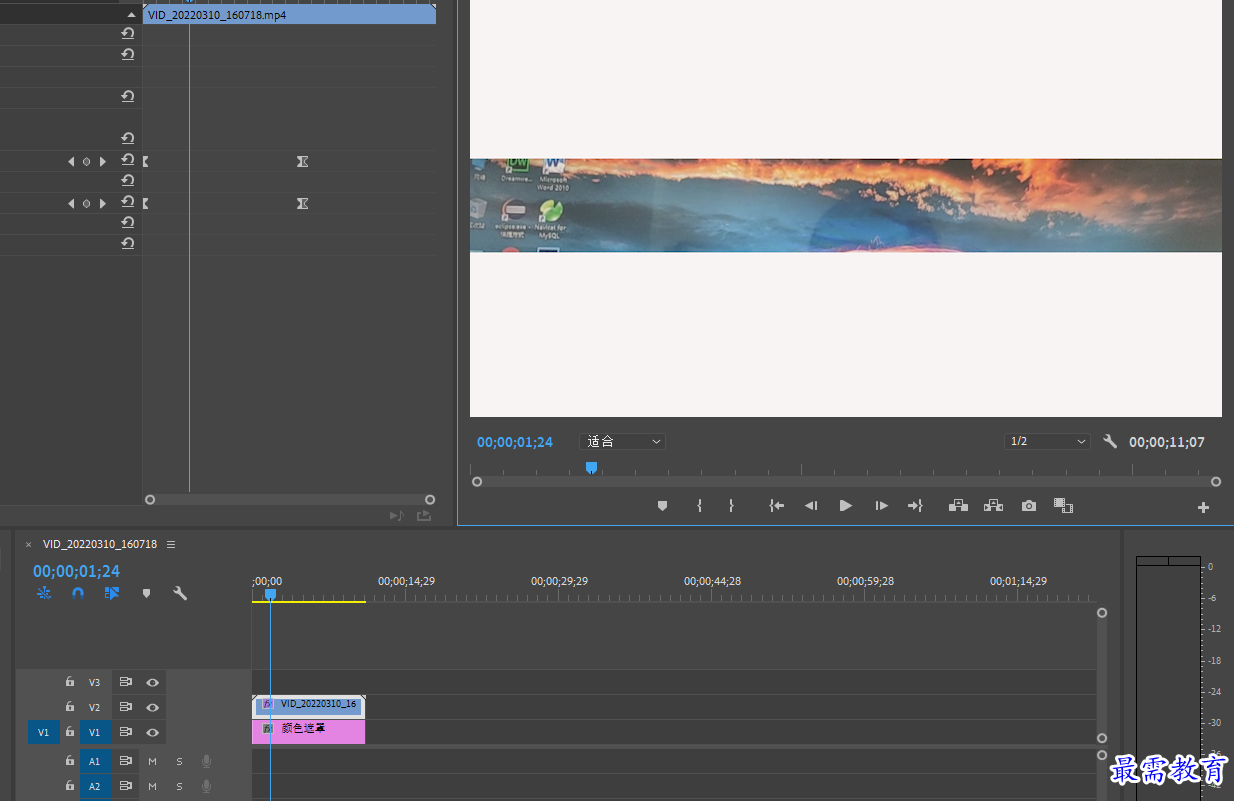Toggle V3 track targeting
The image size is (1234, 801).
95,682
